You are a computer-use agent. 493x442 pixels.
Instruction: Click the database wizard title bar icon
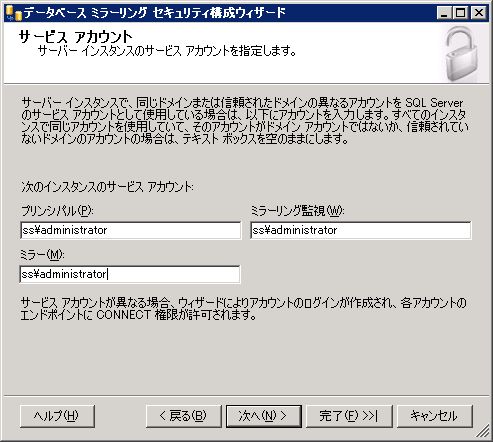14,13
